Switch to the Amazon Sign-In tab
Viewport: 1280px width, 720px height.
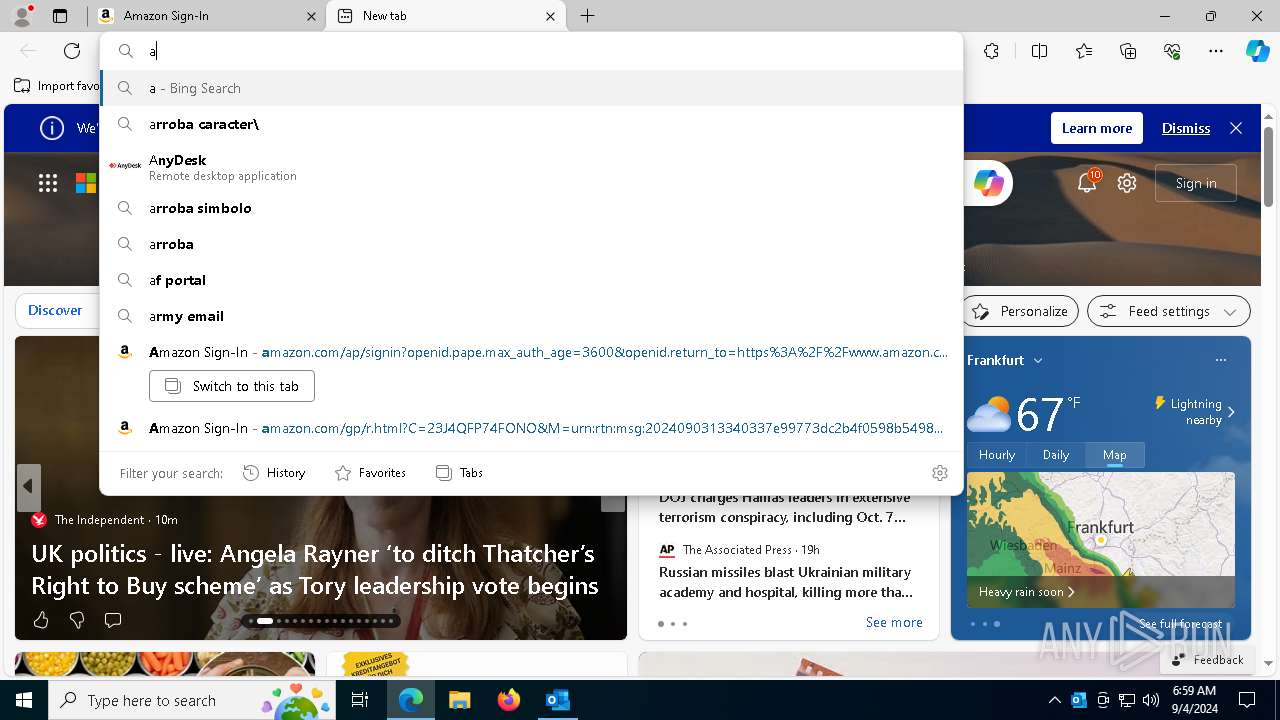click(x=207, y=16)
